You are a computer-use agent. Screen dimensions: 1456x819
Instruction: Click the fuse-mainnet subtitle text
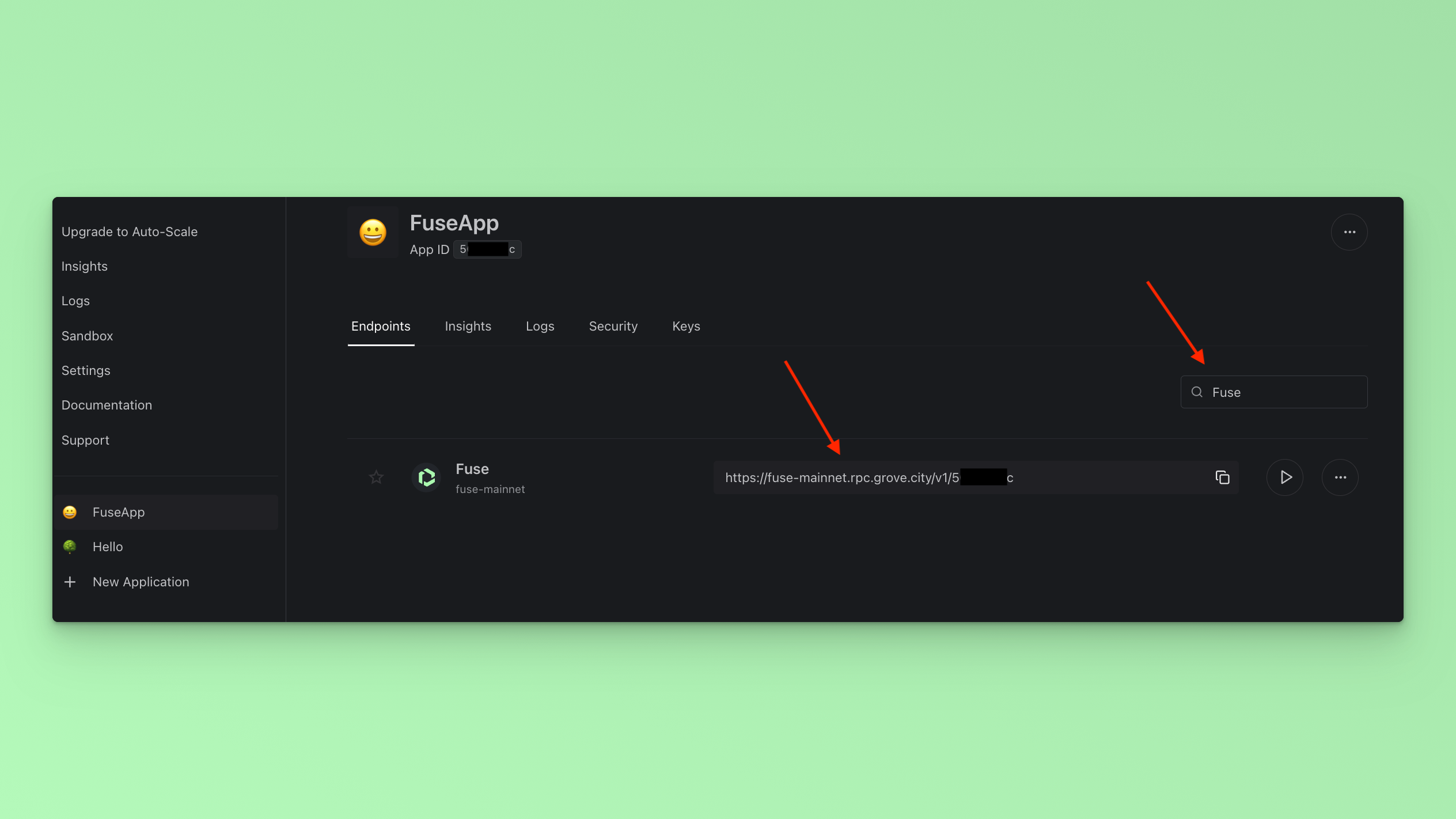[x=490, y=489]
